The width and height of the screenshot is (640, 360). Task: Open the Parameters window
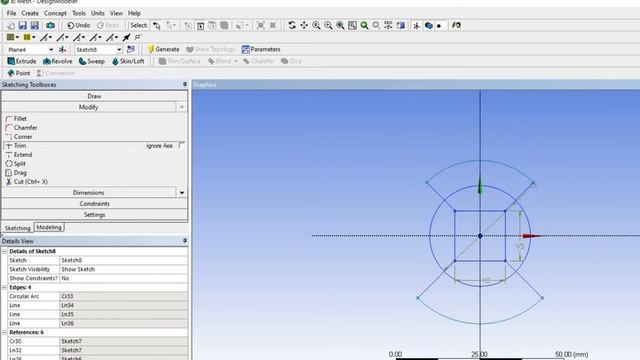tap(261, 49)
